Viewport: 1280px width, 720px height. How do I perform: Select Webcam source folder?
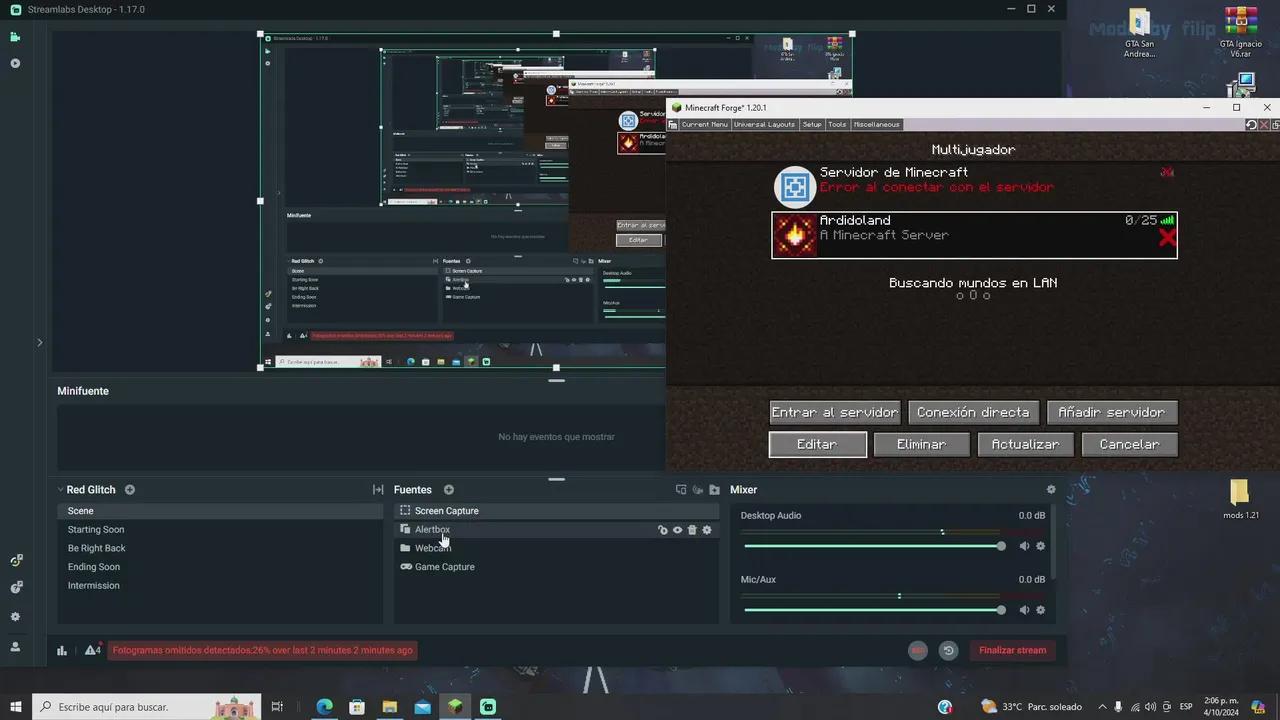pyautogui.click(x=556, y=548)
